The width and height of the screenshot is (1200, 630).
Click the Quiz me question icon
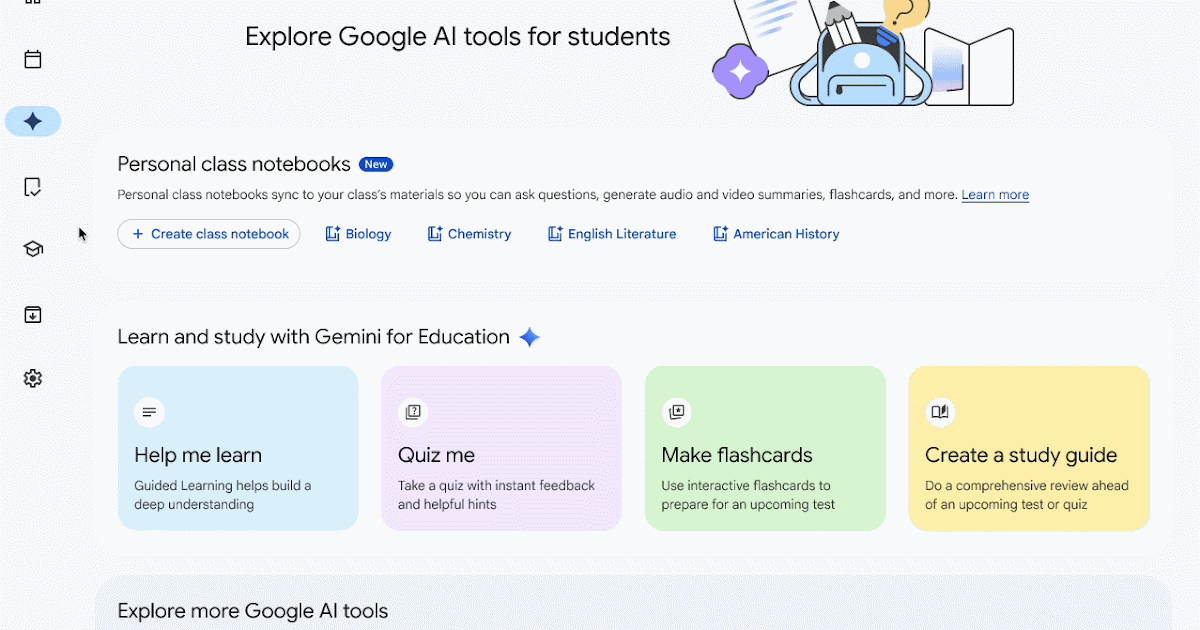(413, 412)
